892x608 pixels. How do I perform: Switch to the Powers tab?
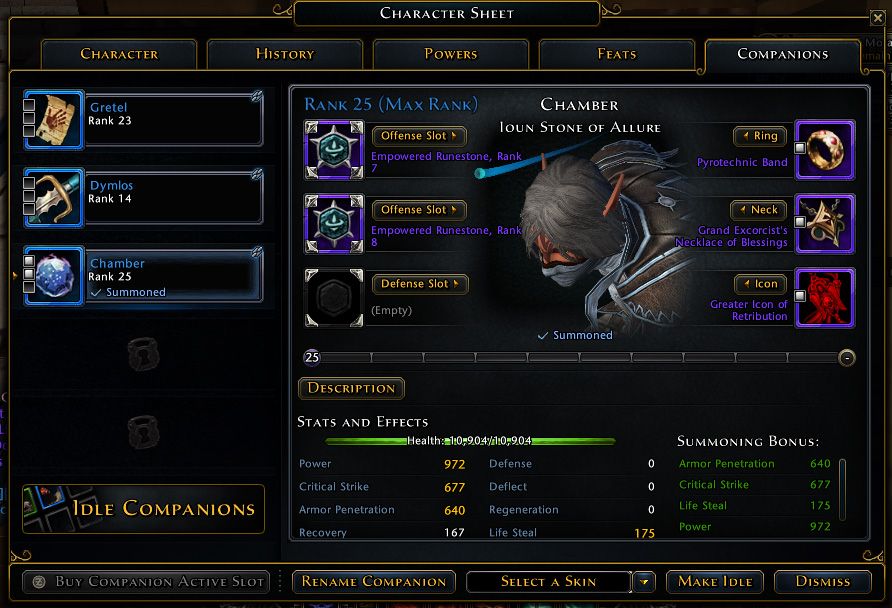coord(451,54)
